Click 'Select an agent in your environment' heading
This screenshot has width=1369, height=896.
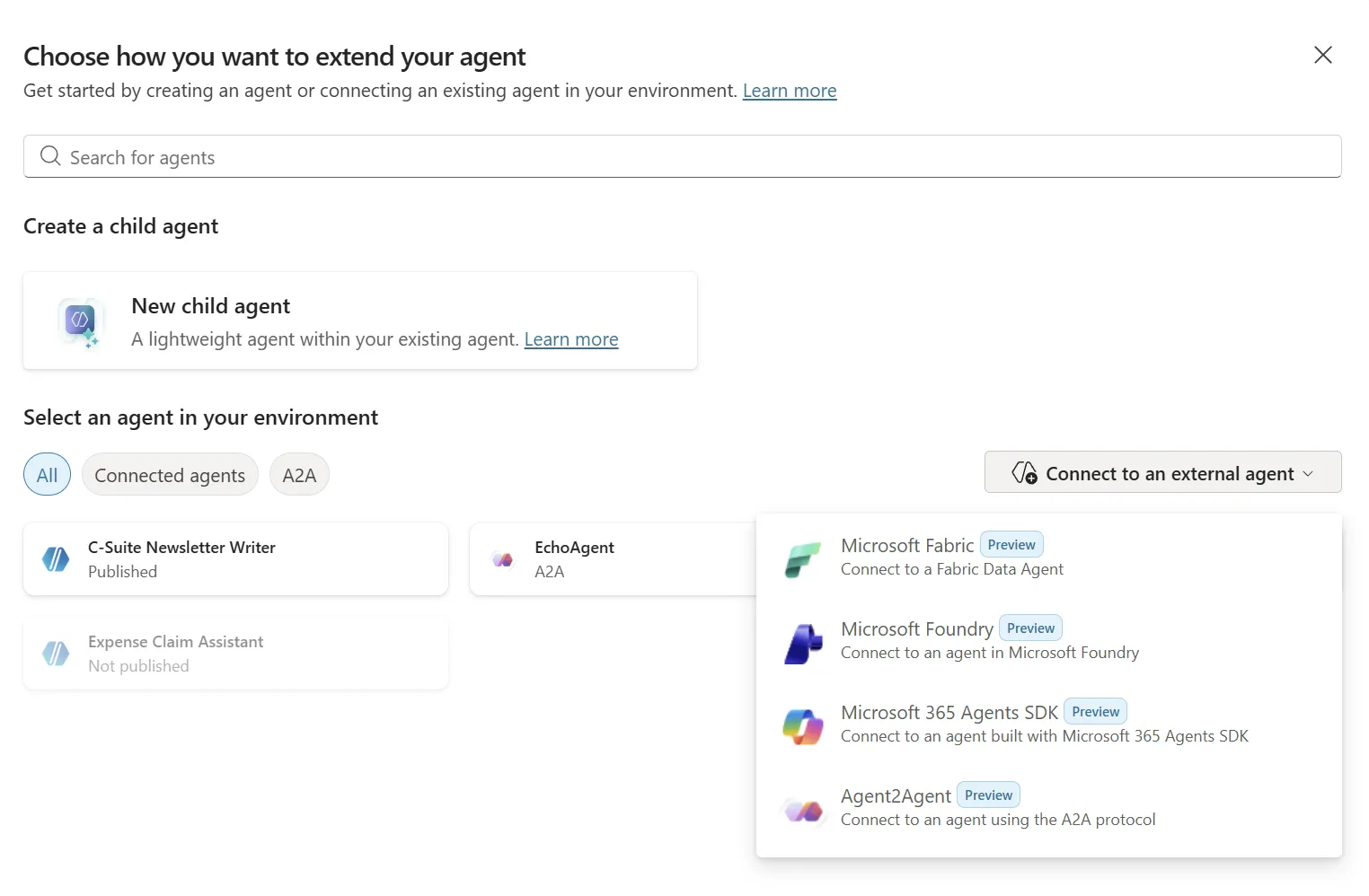point(200,417)
